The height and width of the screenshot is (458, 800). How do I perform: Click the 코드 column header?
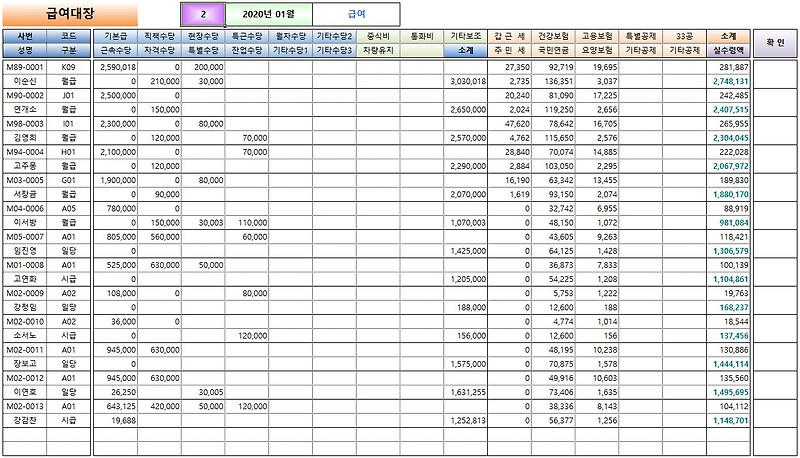coord(68,36)
